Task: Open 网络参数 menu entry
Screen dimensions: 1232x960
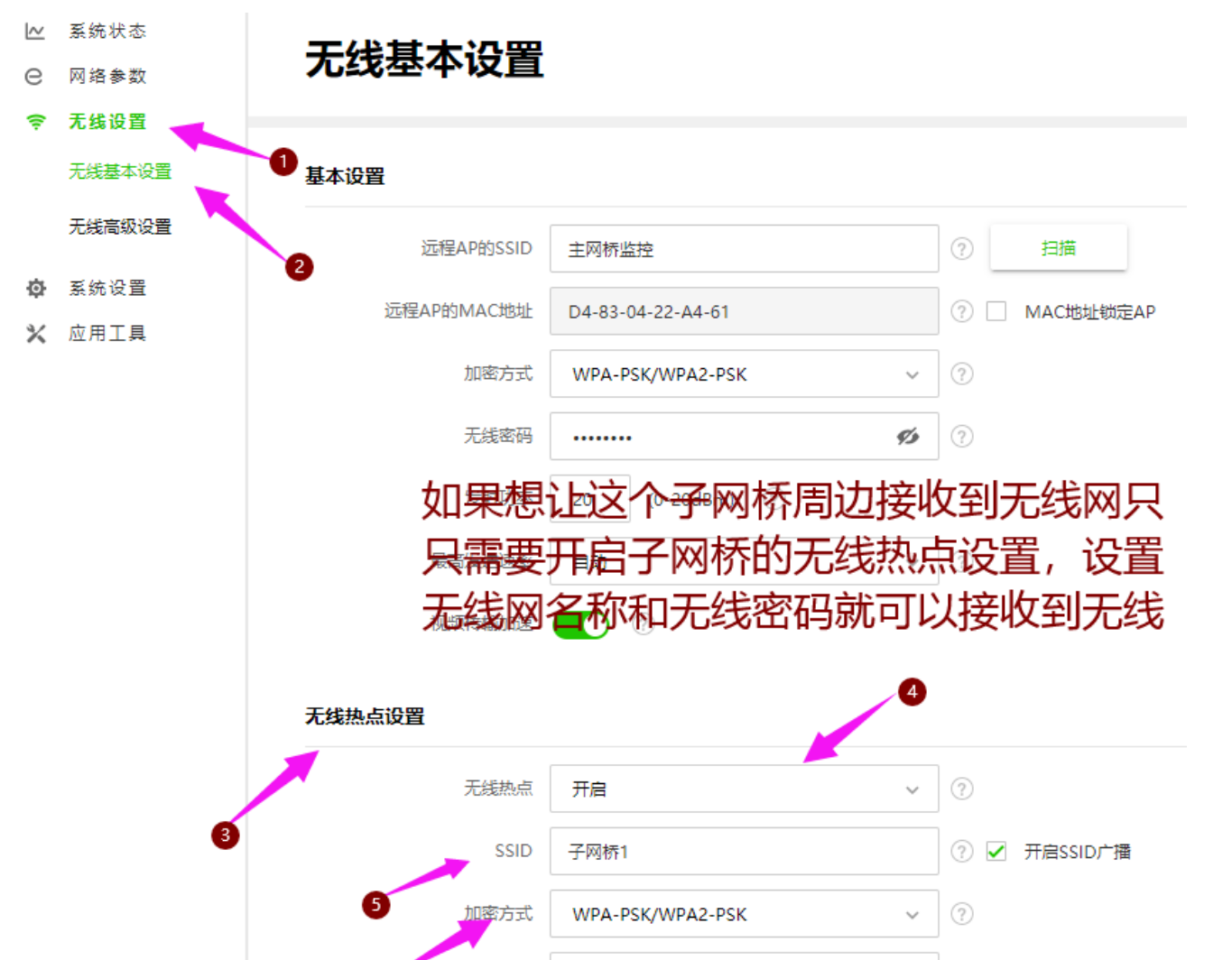Action: click(x=107, y=77)
